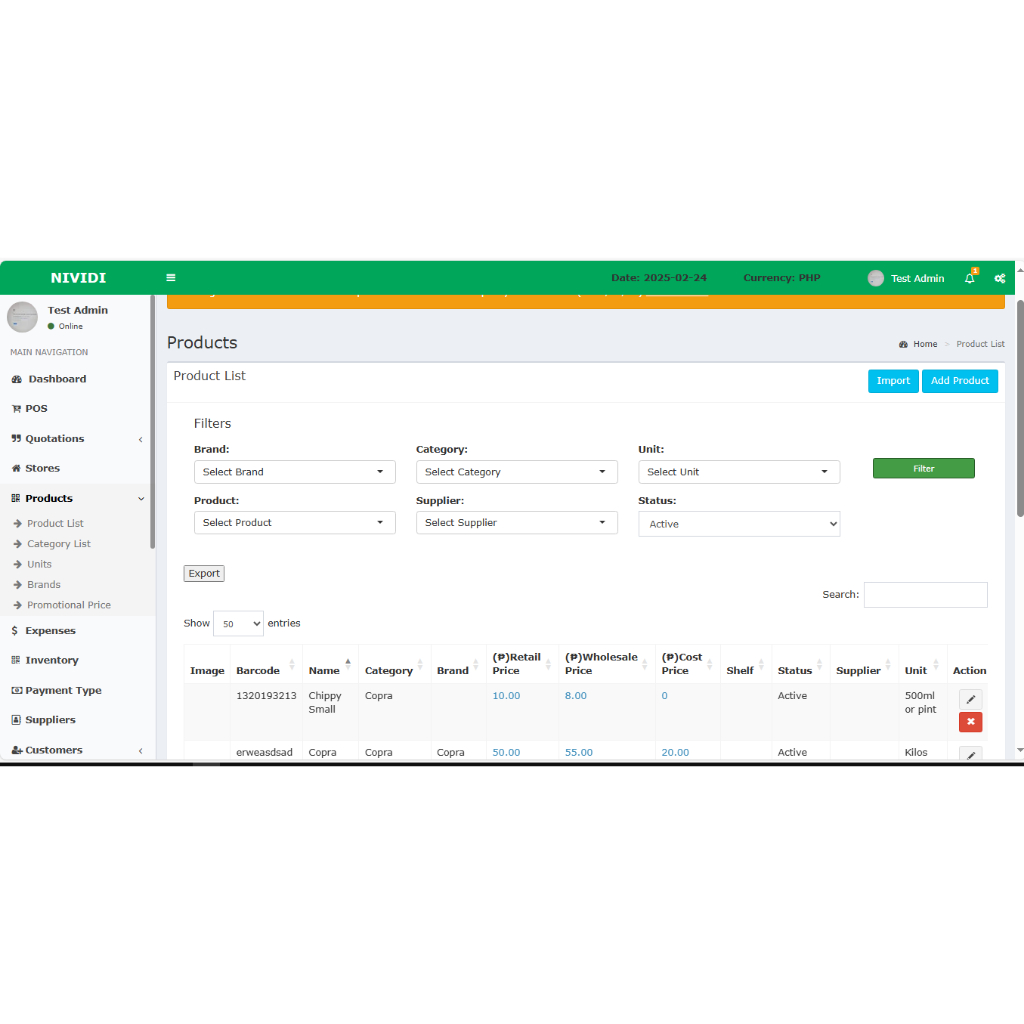Click the Export button
Image resolution: width=1024 pixels, height=1024 pixels.
point(204,574)
